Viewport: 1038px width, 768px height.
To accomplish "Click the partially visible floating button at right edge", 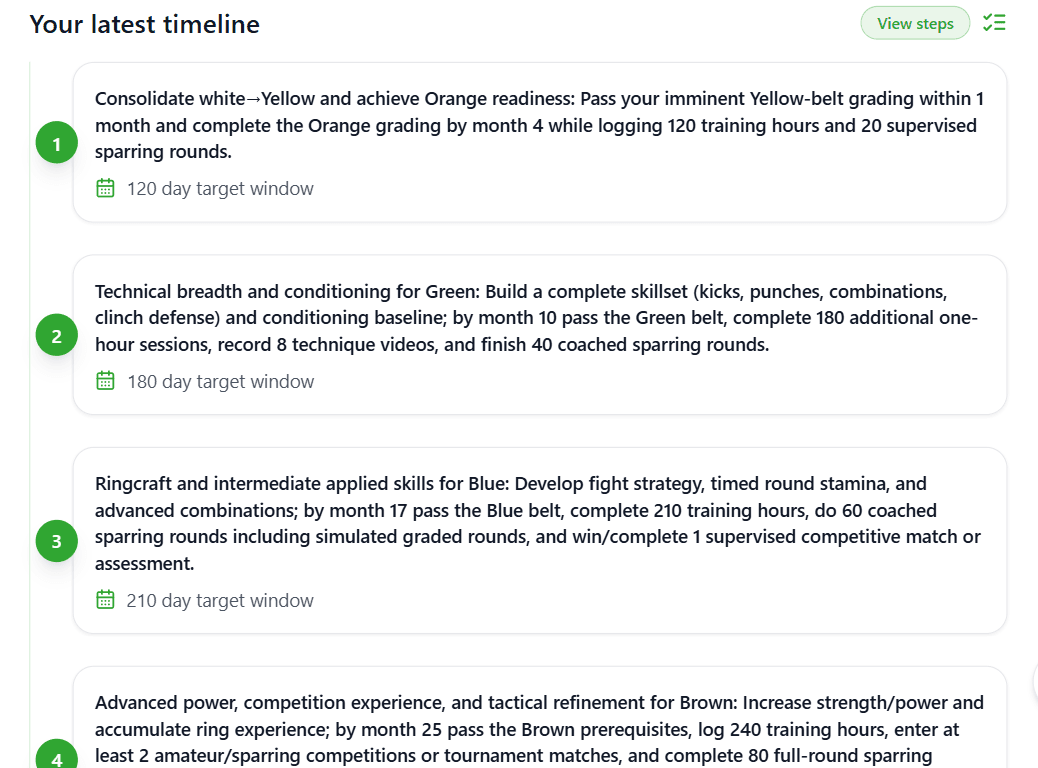I will click(x=1034, y=682).
